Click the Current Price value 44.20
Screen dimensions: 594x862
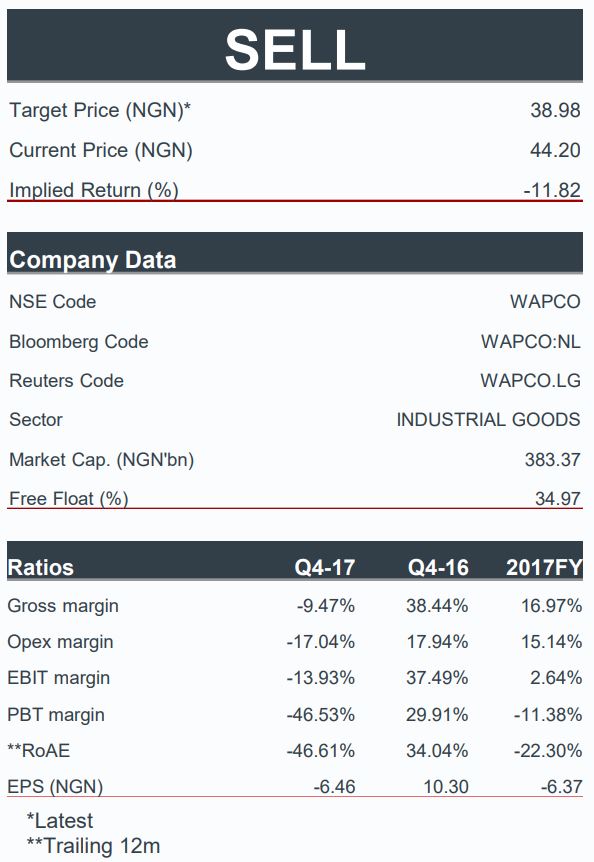[x=555, y=150]
